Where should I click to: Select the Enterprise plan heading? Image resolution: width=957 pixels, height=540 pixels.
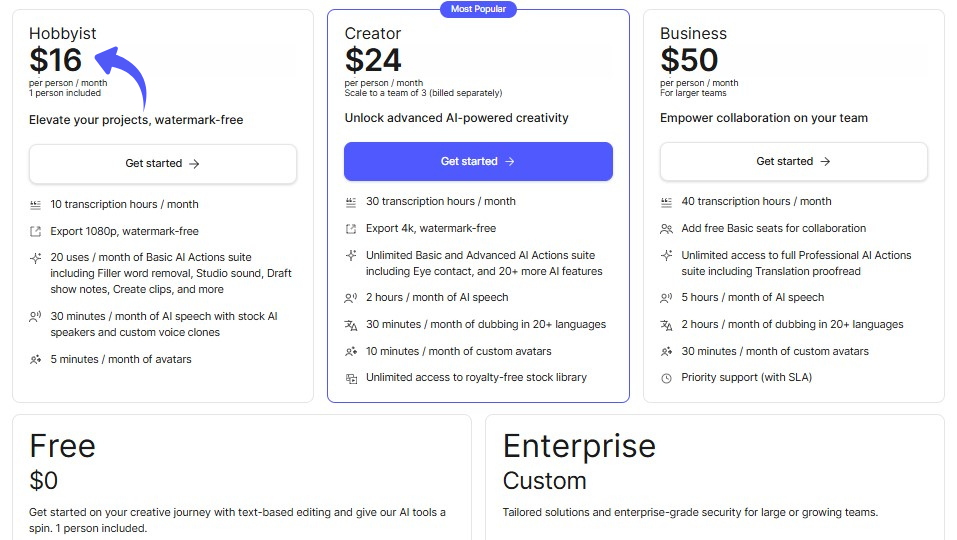pos(579,446)
